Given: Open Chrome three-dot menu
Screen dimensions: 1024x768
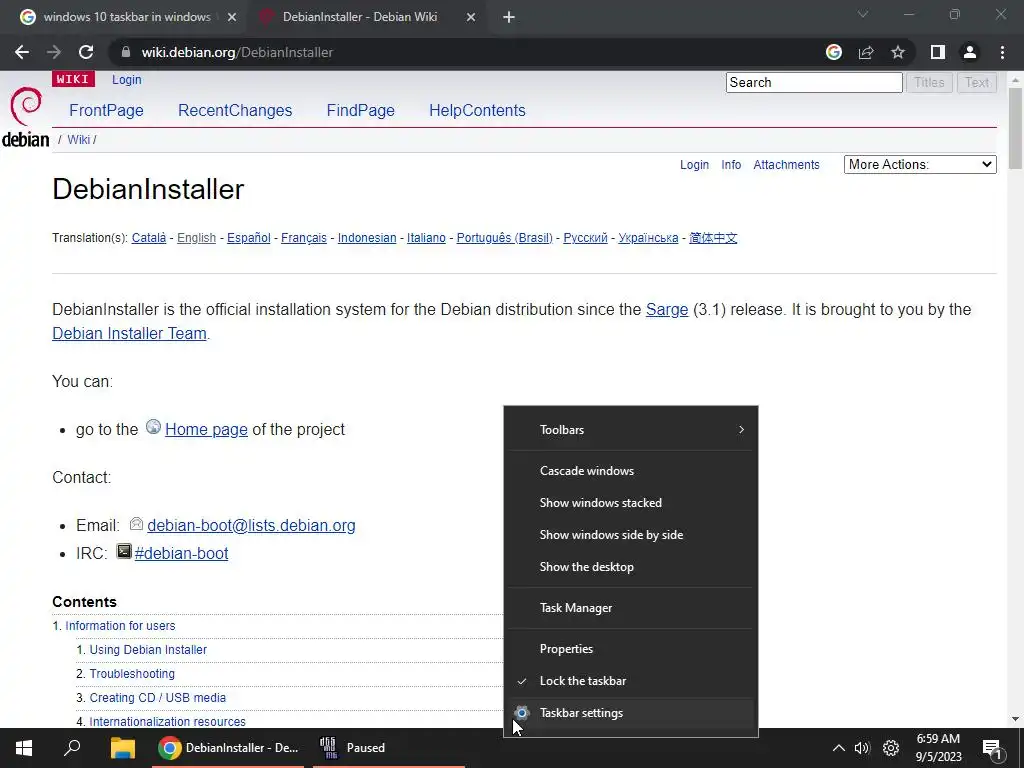Looking at the screenshot, I should point(1002,52).
